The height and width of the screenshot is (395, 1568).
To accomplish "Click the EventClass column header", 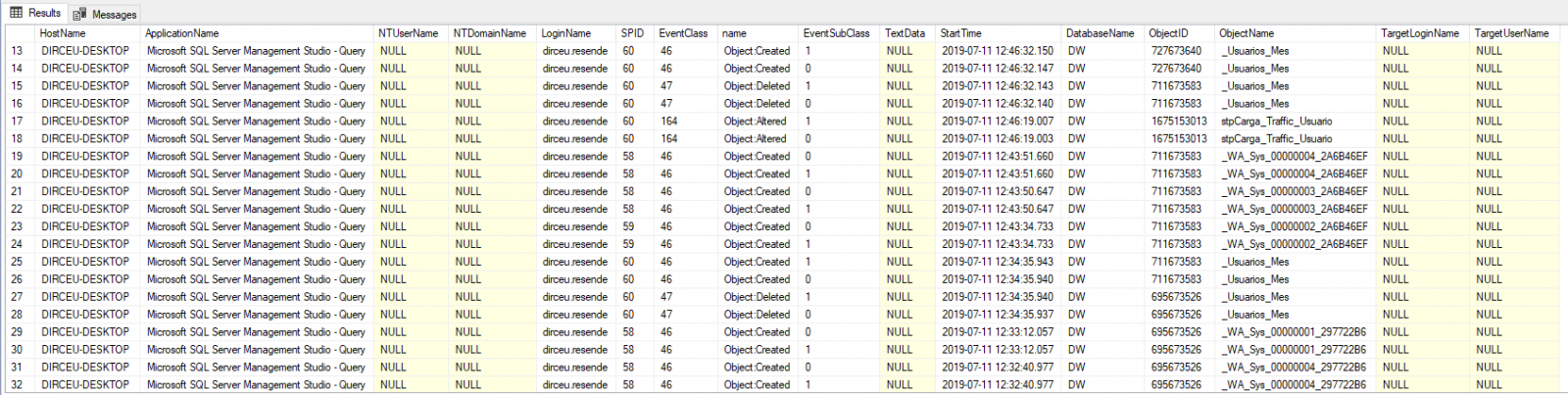I will coord(685,33).
